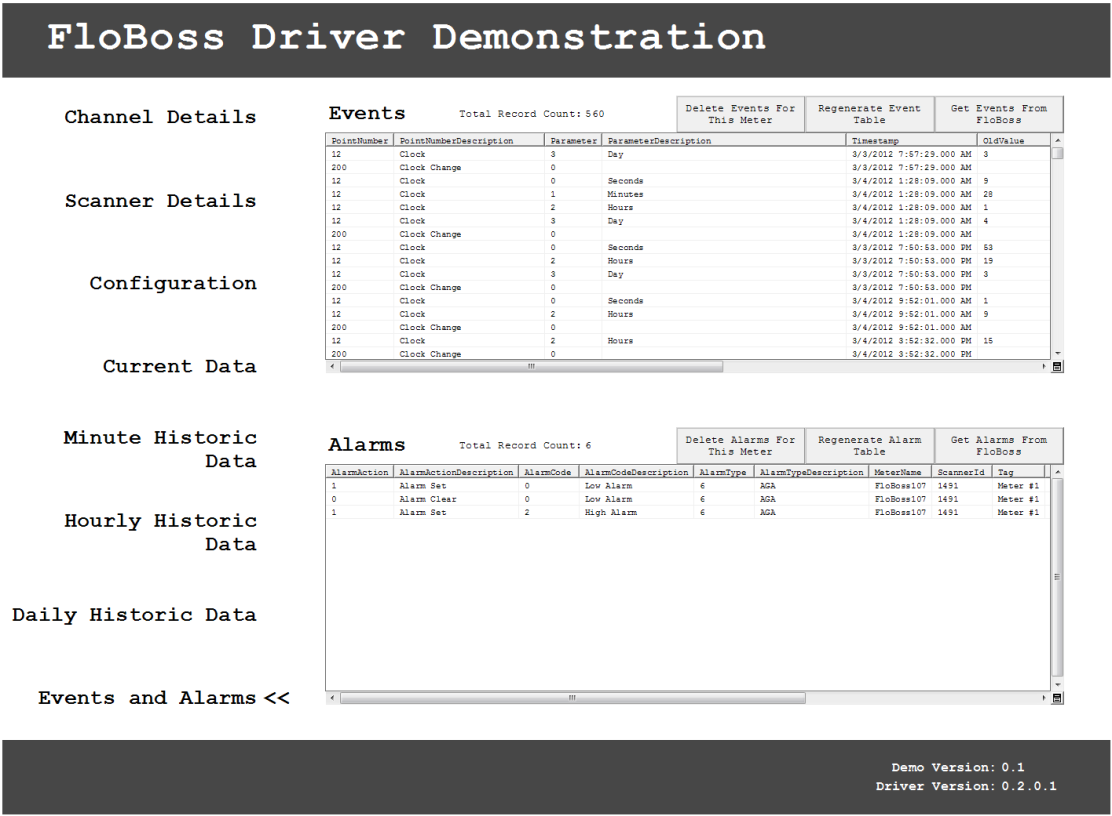Click Events table scroll up arrow
1112x816 pixels.
(1057, 140)
